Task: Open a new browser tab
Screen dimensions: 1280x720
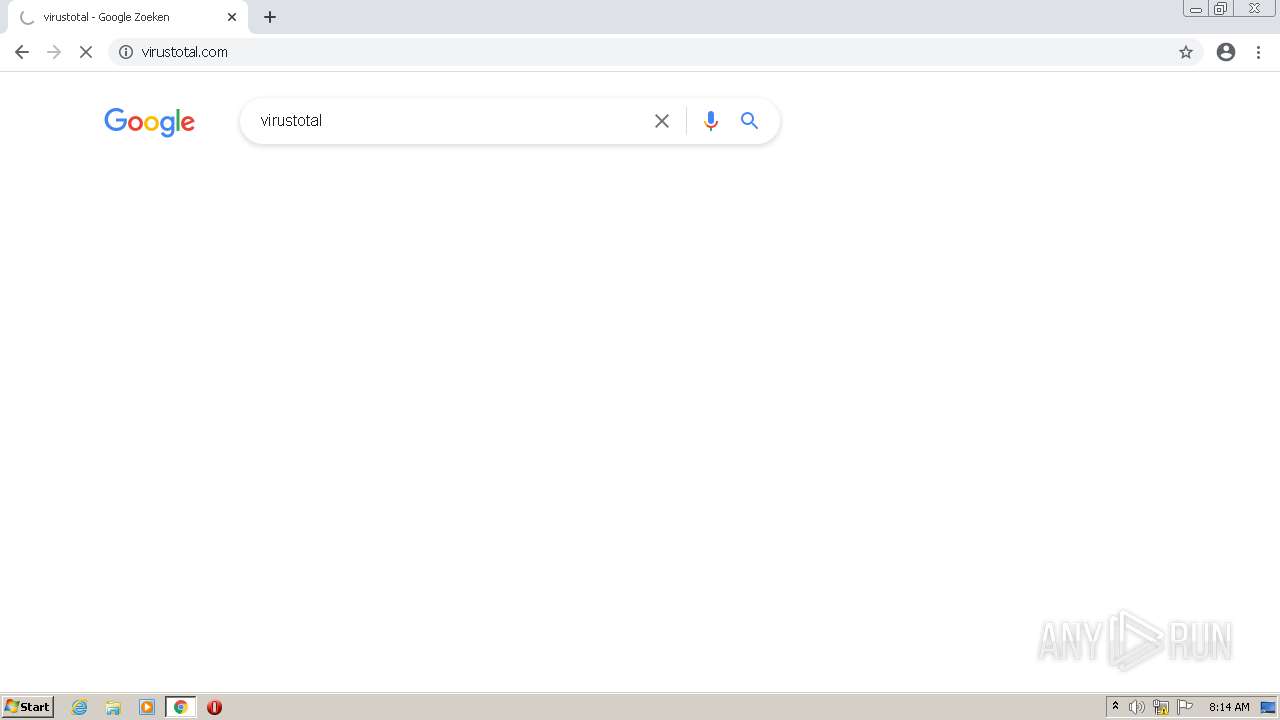Action: pos(270,17)
